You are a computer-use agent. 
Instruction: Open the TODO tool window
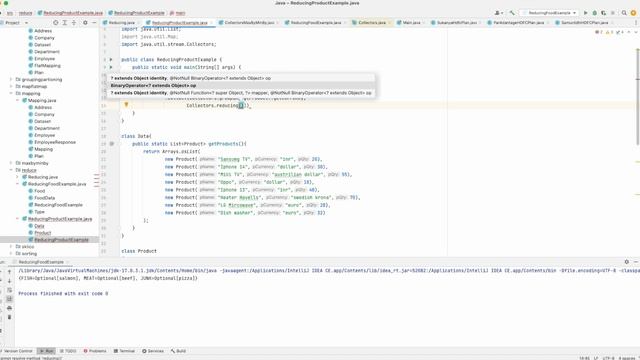tap(68, 351)
